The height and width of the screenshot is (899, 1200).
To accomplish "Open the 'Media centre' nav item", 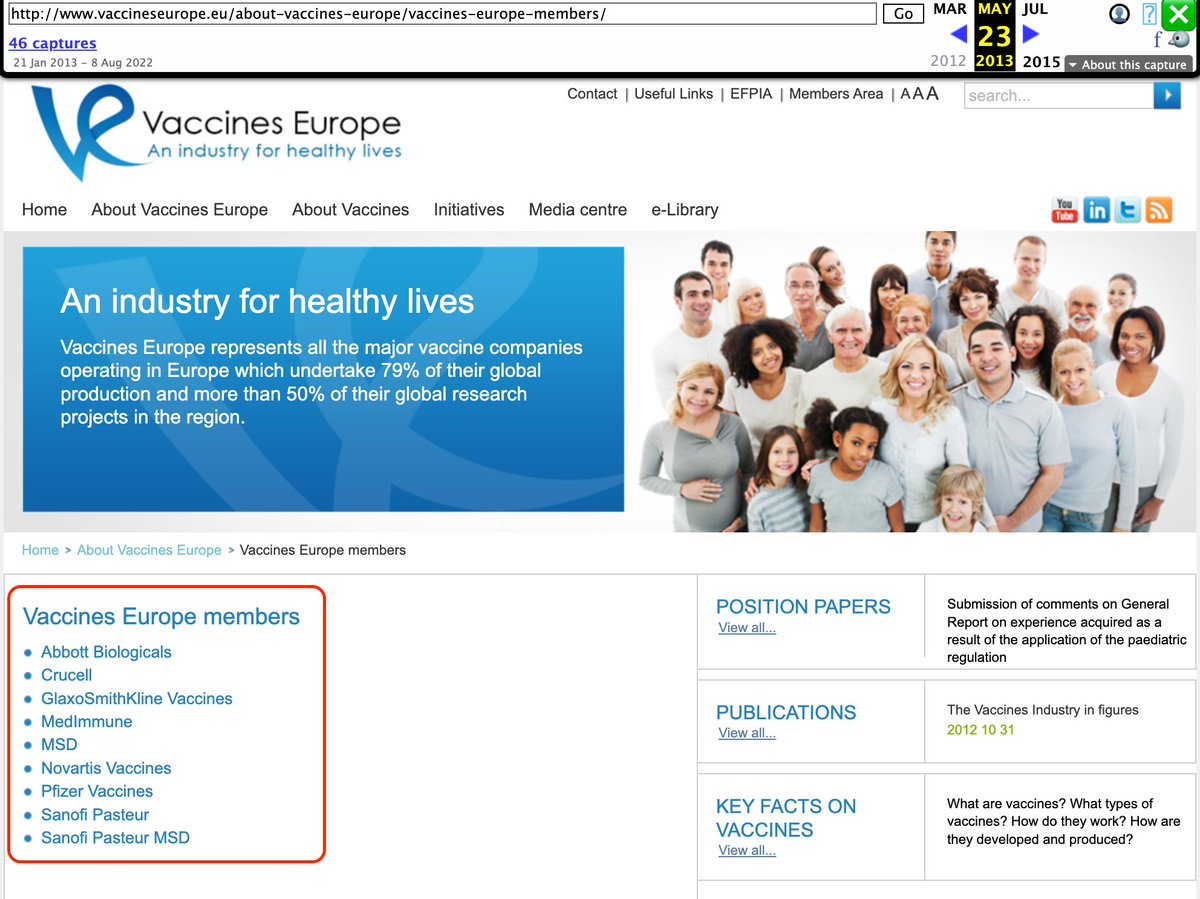I will coord(577,209).
